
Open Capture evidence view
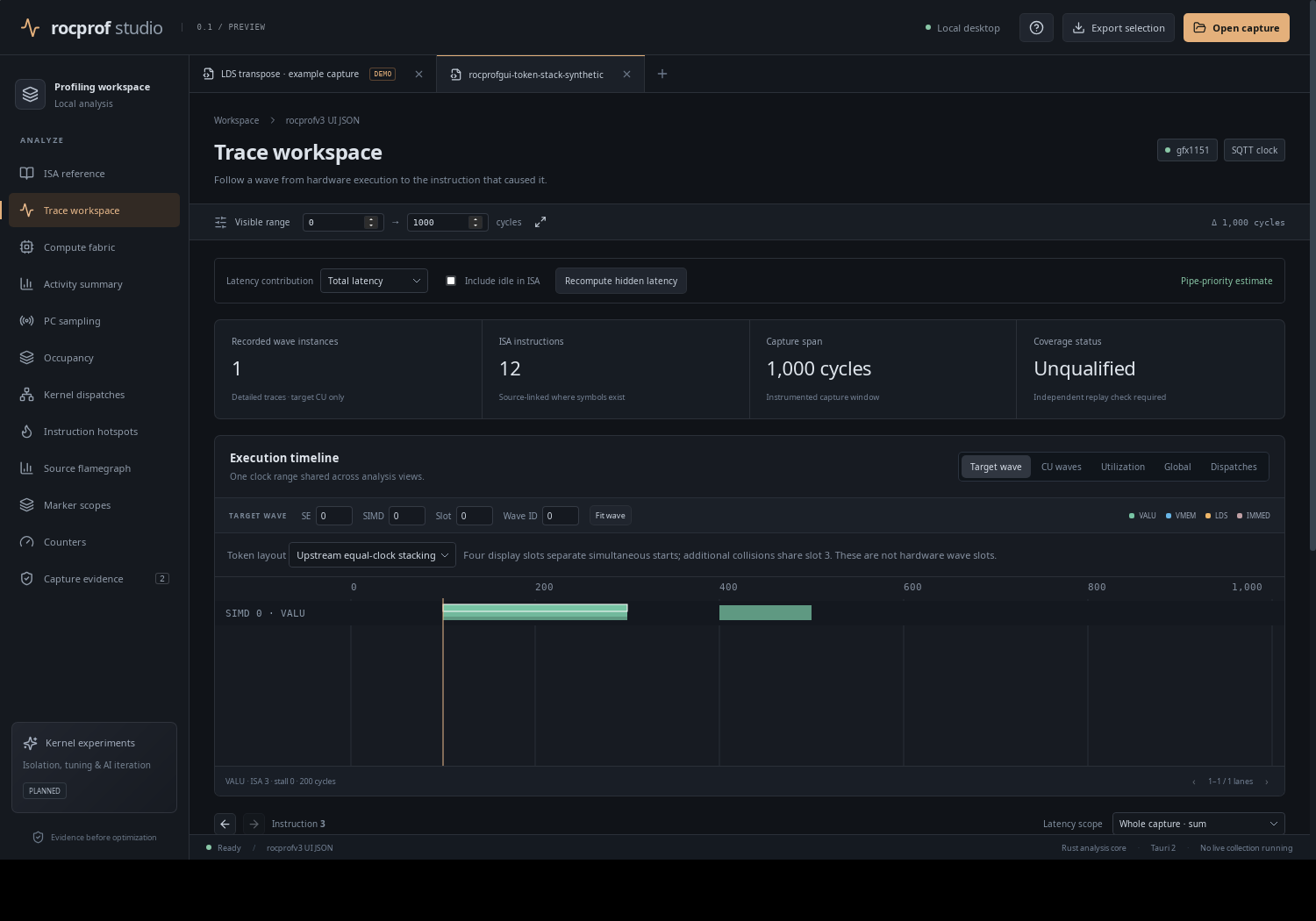(x=94, y=579)
